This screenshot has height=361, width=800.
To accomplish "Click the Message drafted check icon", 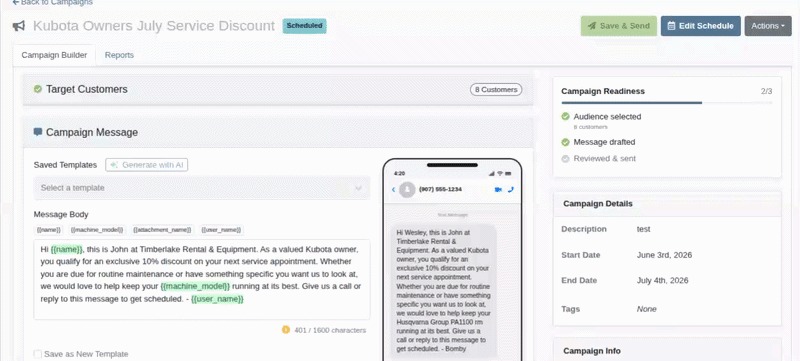I will click(x=565, y=142).
